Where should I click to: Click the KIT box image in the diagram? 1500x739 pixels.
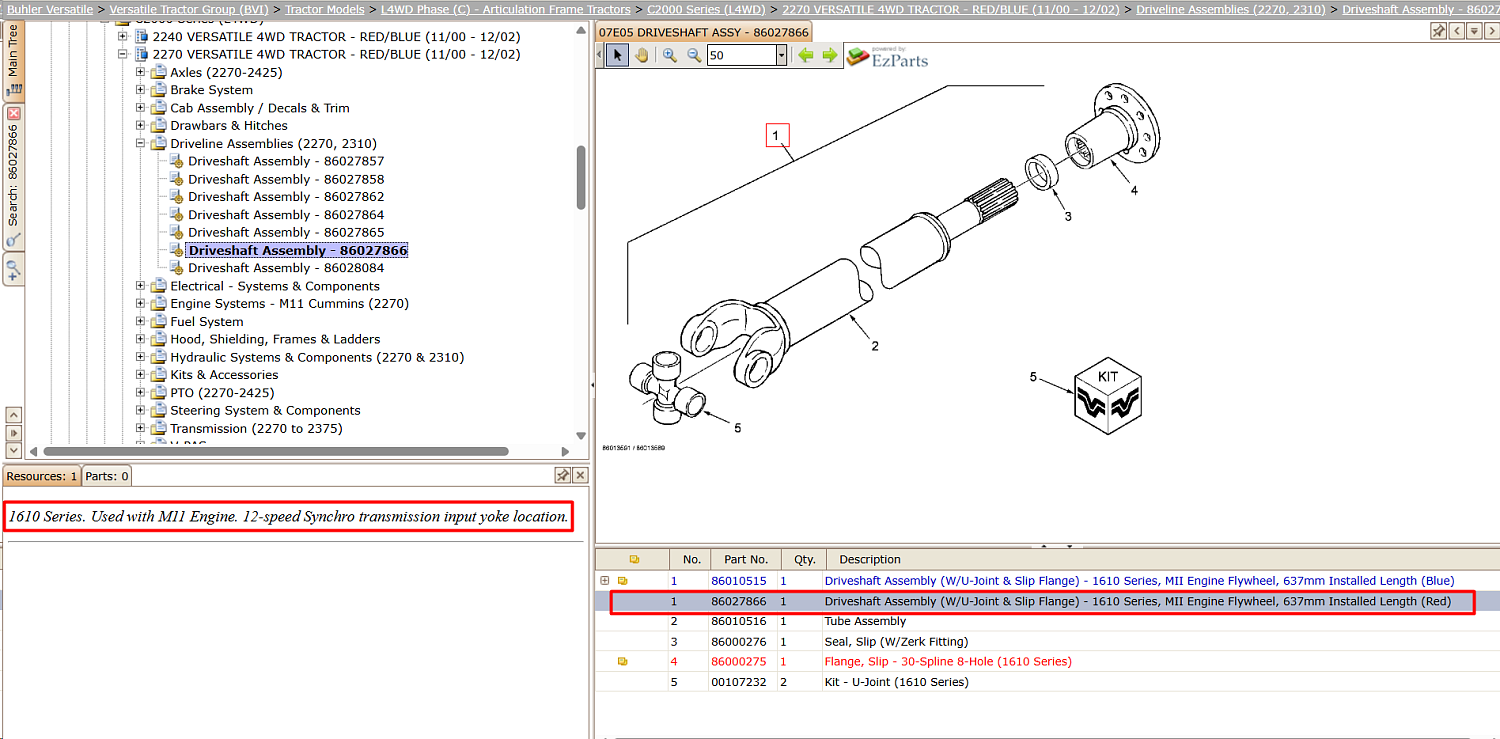point(1108,394)
